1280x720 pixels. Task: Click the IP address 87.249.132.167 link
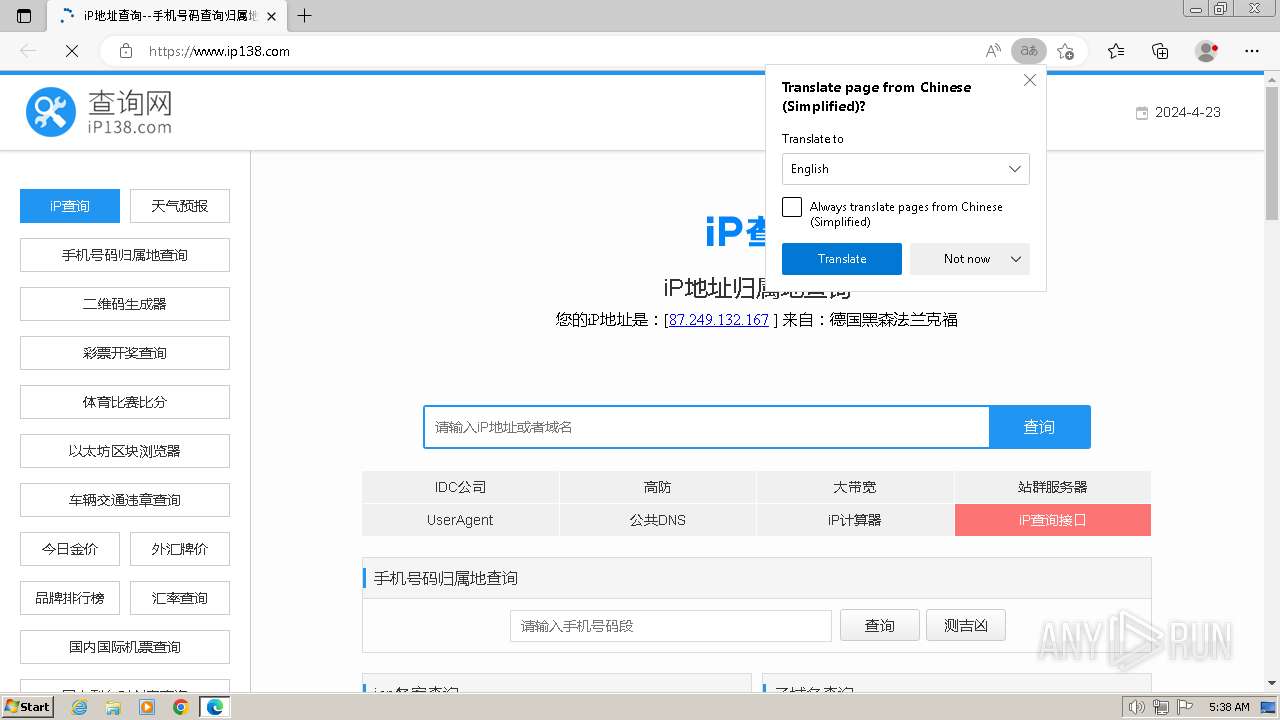(x=719, y=320)
